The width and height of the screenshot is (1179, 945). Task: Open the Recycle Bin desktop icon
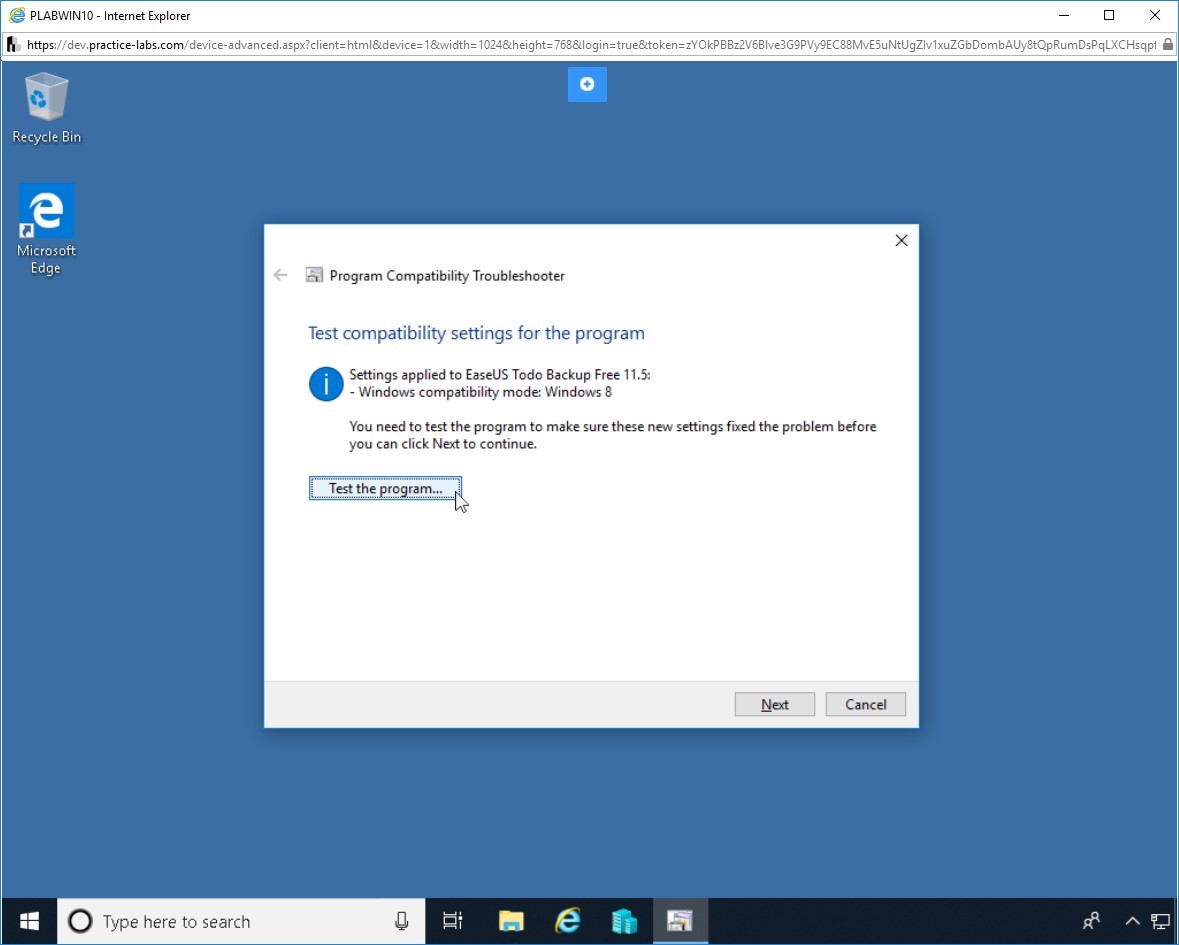coord(47,108)
